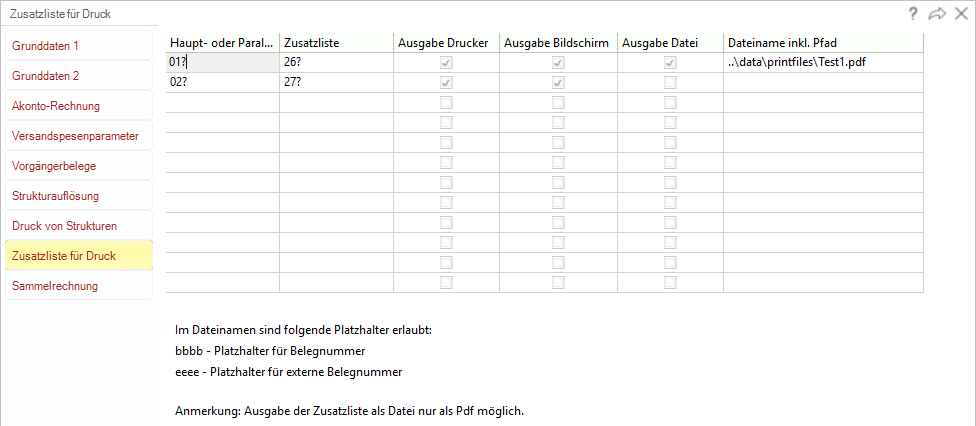Open Druck von Strukturen tab
The image size is (976, 426).
click(78, 225)
